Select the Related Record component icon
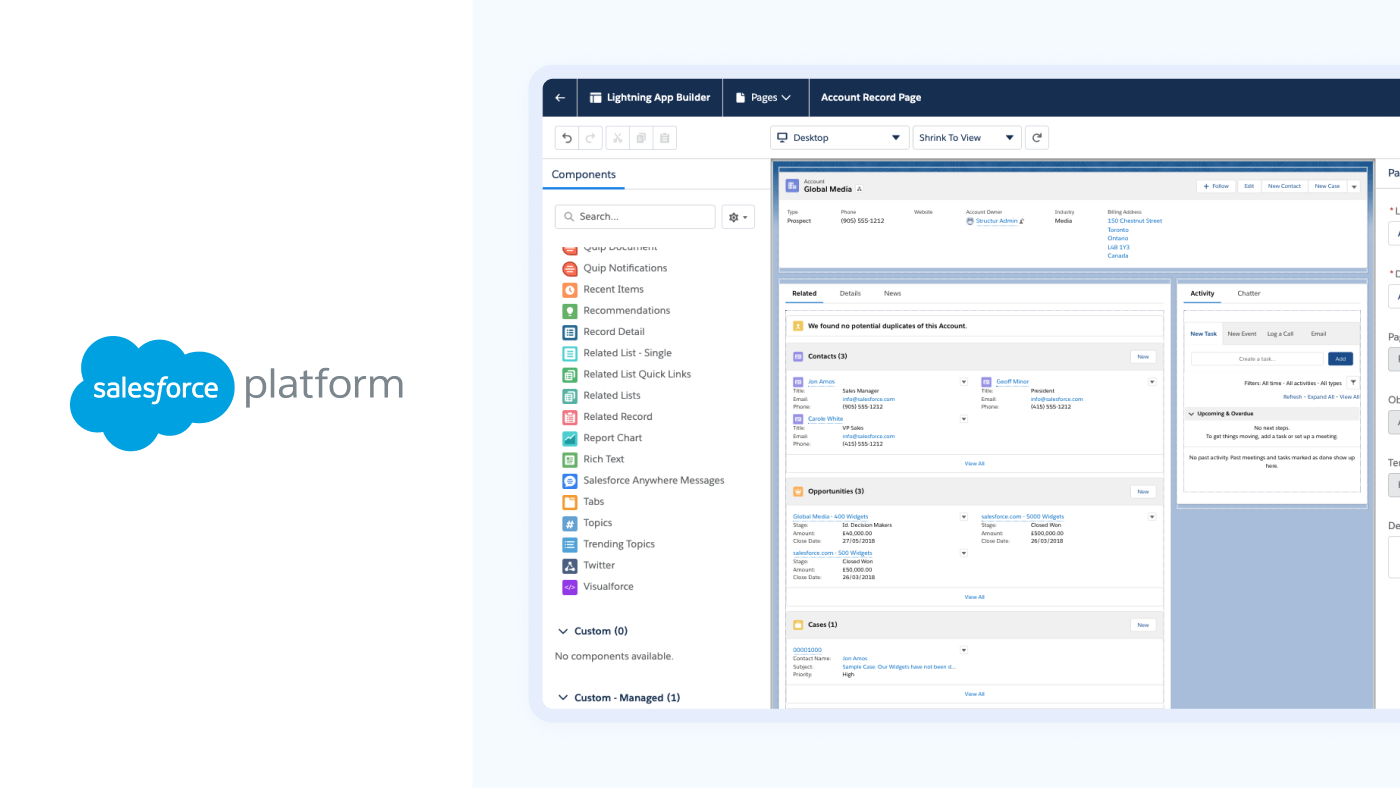This screenshot has height=788, width=1400. pos(569,417)
